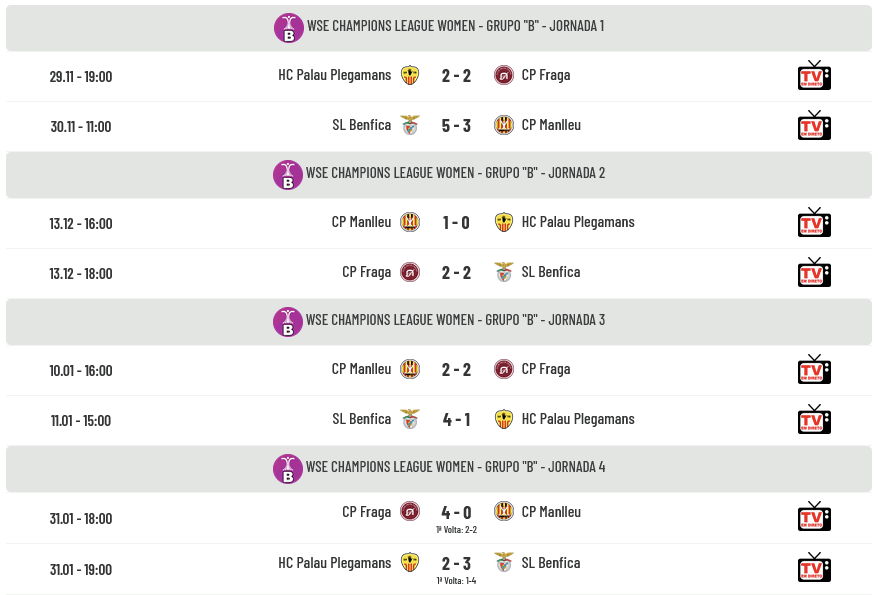This screenshot has height=595, width=878.
Task: Click HC Palau Plegamans name in Jornada 1
Action: point(334,75)
